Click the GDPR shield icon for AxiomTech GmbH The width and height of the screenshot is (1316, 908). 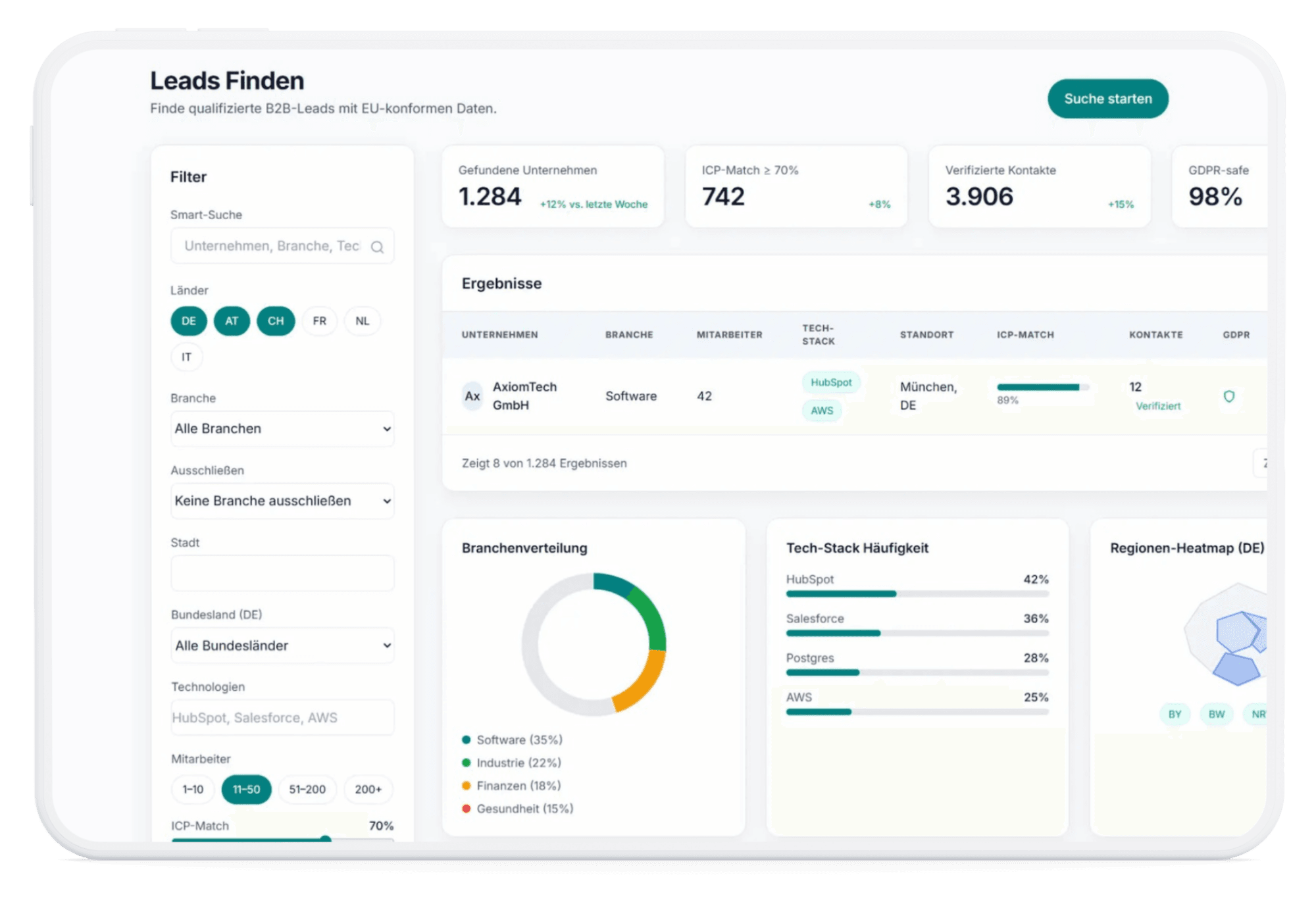1229,396
